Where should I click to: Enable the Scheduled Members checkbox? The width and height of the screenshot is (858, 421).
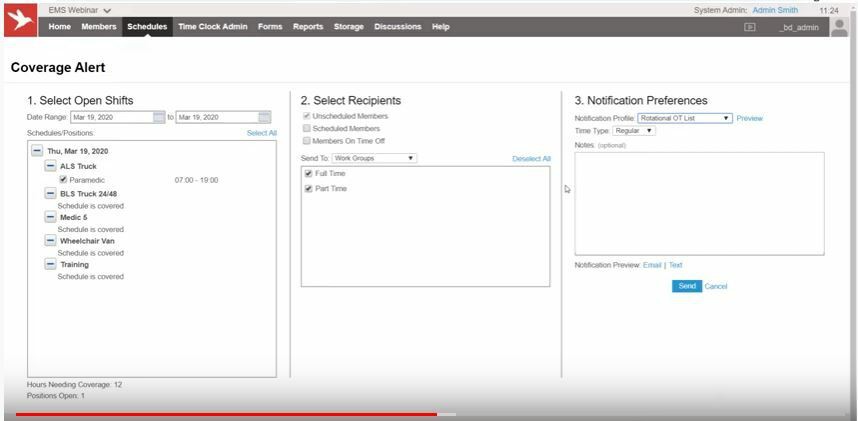pos(307,129)
